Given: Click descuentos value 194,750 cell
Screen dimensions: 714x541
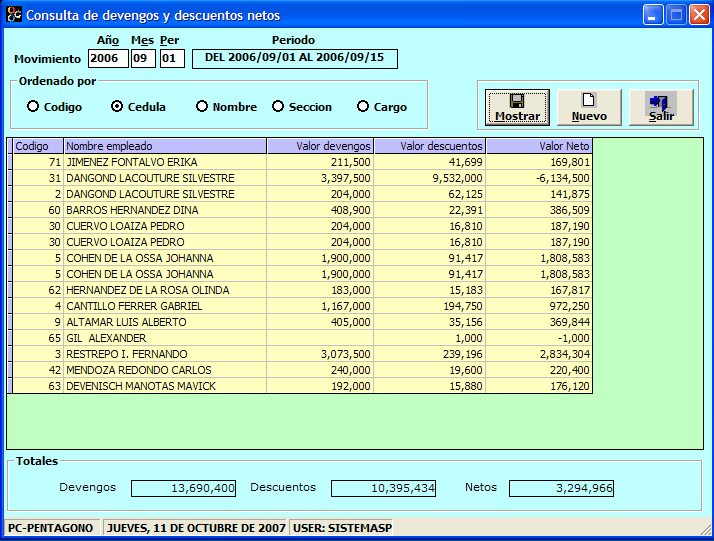Looking at the screenshot, I should [x=430, y=306].
